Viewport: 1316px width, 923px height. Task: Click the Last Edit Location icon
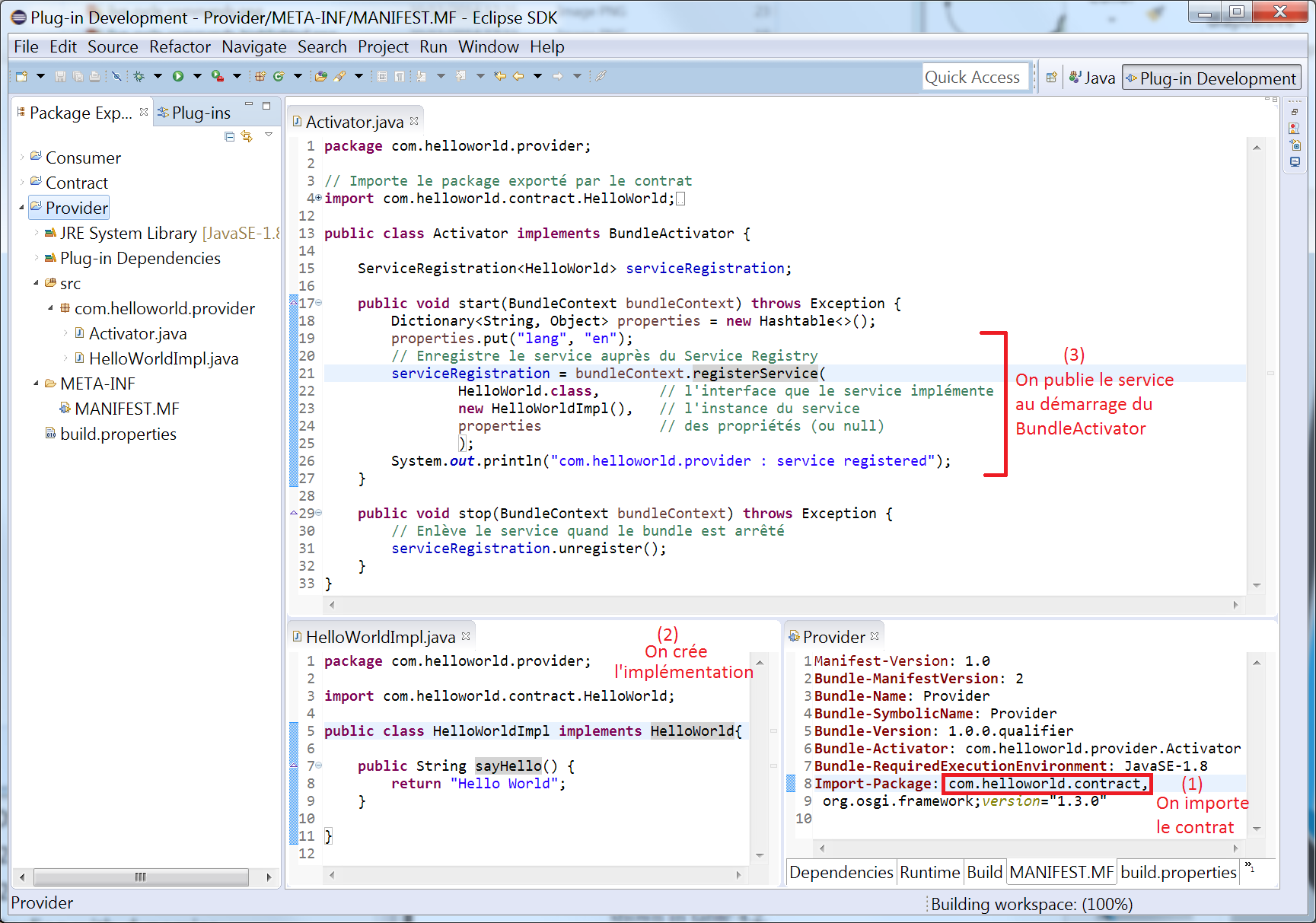click(500, 76)
